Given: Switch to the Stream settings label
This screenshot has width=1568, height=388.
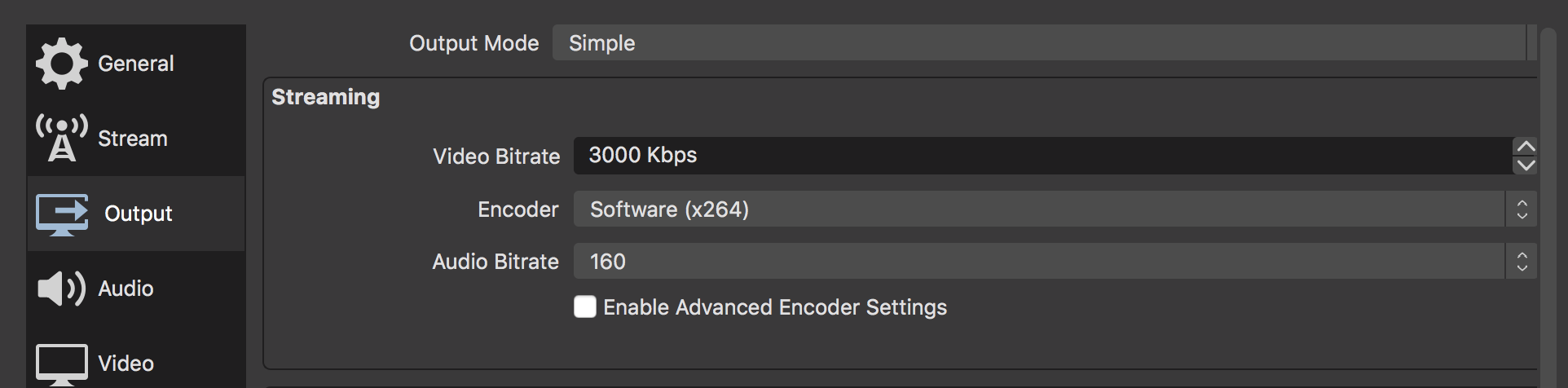Looking at the screenshot, I should (133, 139).
